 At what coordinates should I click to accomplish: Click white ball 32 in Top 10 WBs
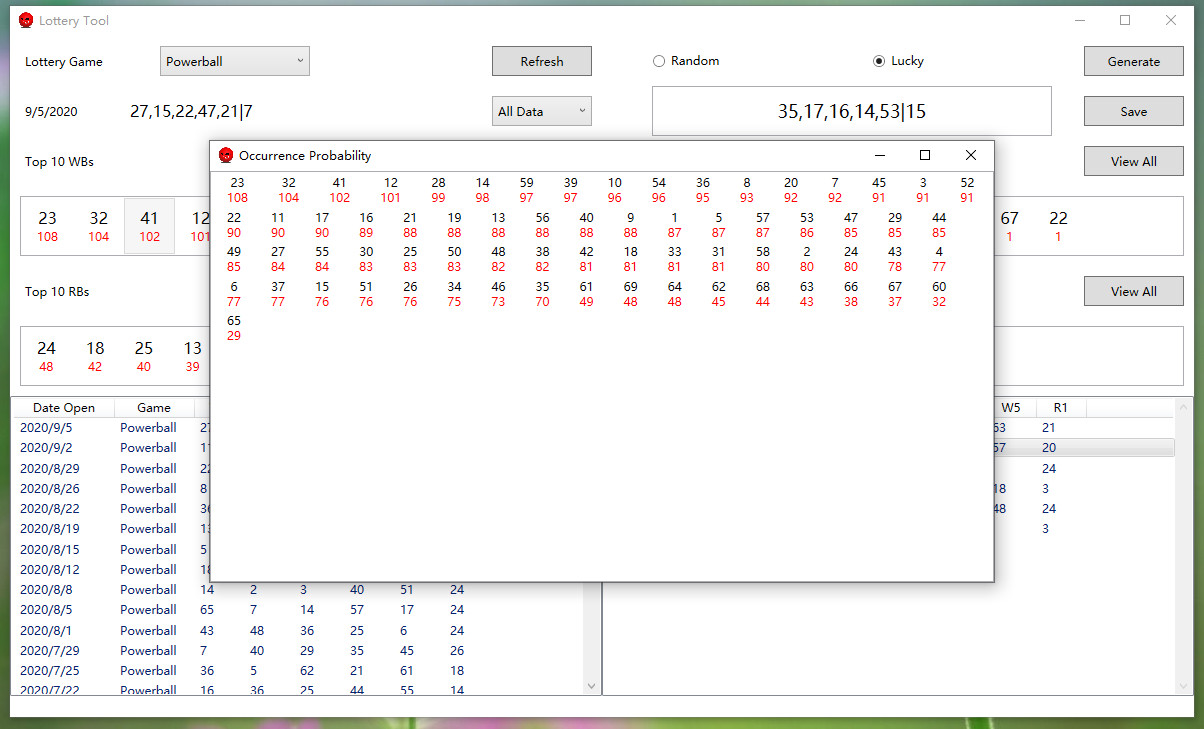click(98, 226)
